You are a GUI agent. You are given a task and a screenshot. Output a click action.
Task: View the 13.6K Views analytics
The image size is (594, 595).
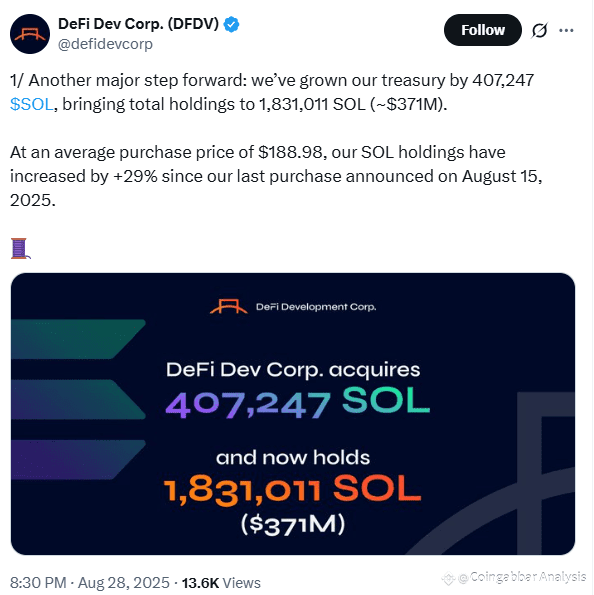pos(221,582)
